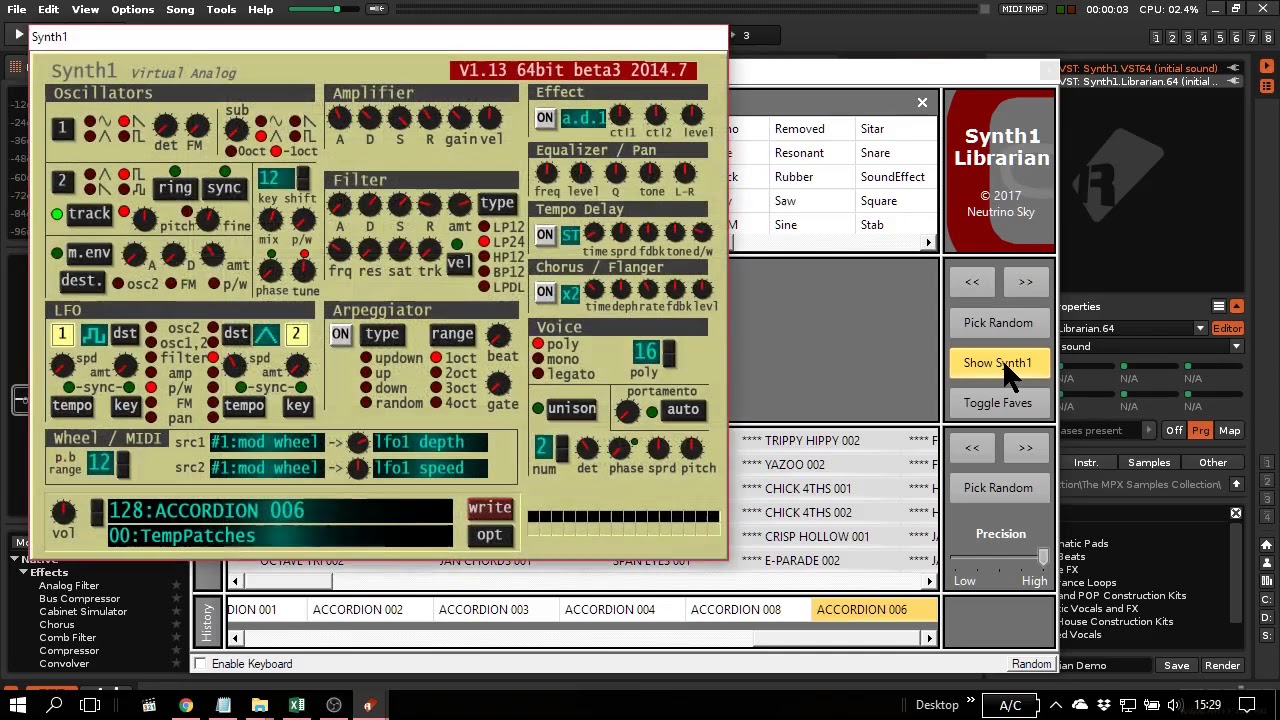Open the library icon in disk browser
The height and width of the screenshot is (720, 1280).
1266,581
